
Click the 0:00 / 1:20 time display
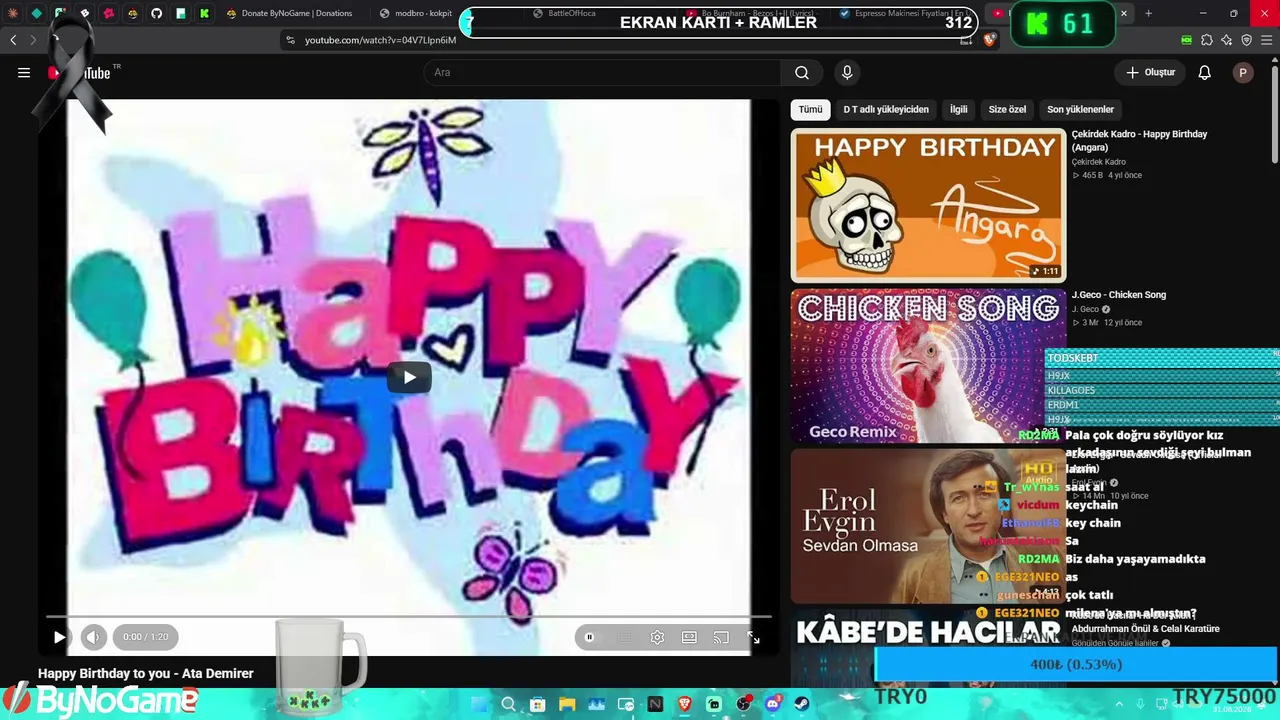146,637
